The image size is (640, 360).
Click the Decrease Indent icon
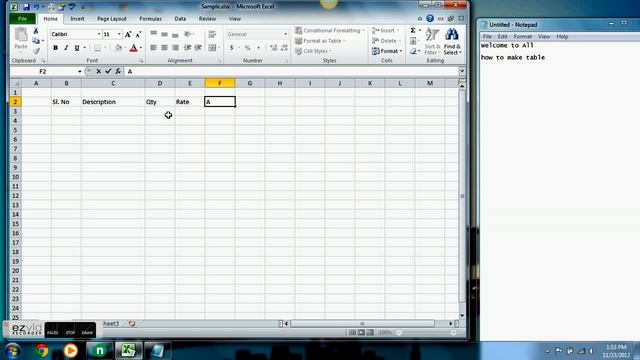[x=188, y=48]
